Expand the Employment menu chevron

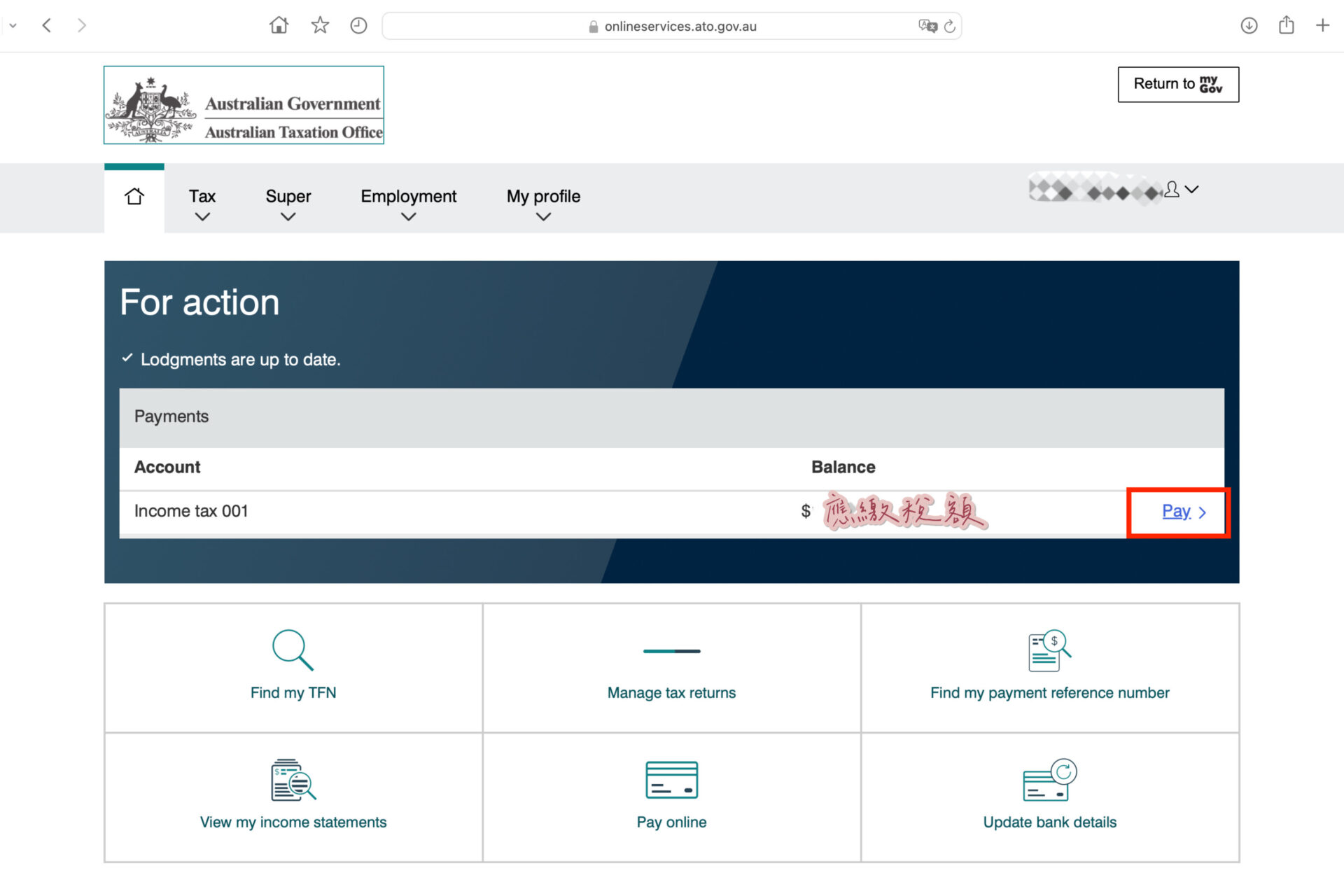409,217
